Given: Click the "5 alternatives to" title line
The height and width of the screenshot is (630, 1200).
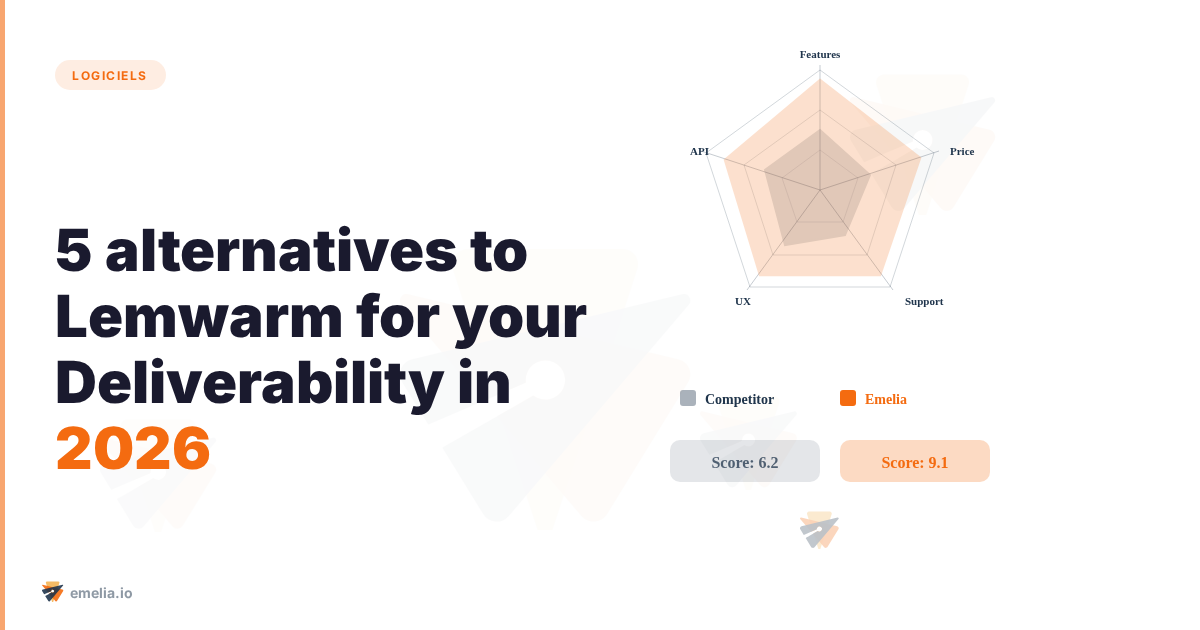Looking at the screenshot, I should pyautogui.click(x=291, y=250).
